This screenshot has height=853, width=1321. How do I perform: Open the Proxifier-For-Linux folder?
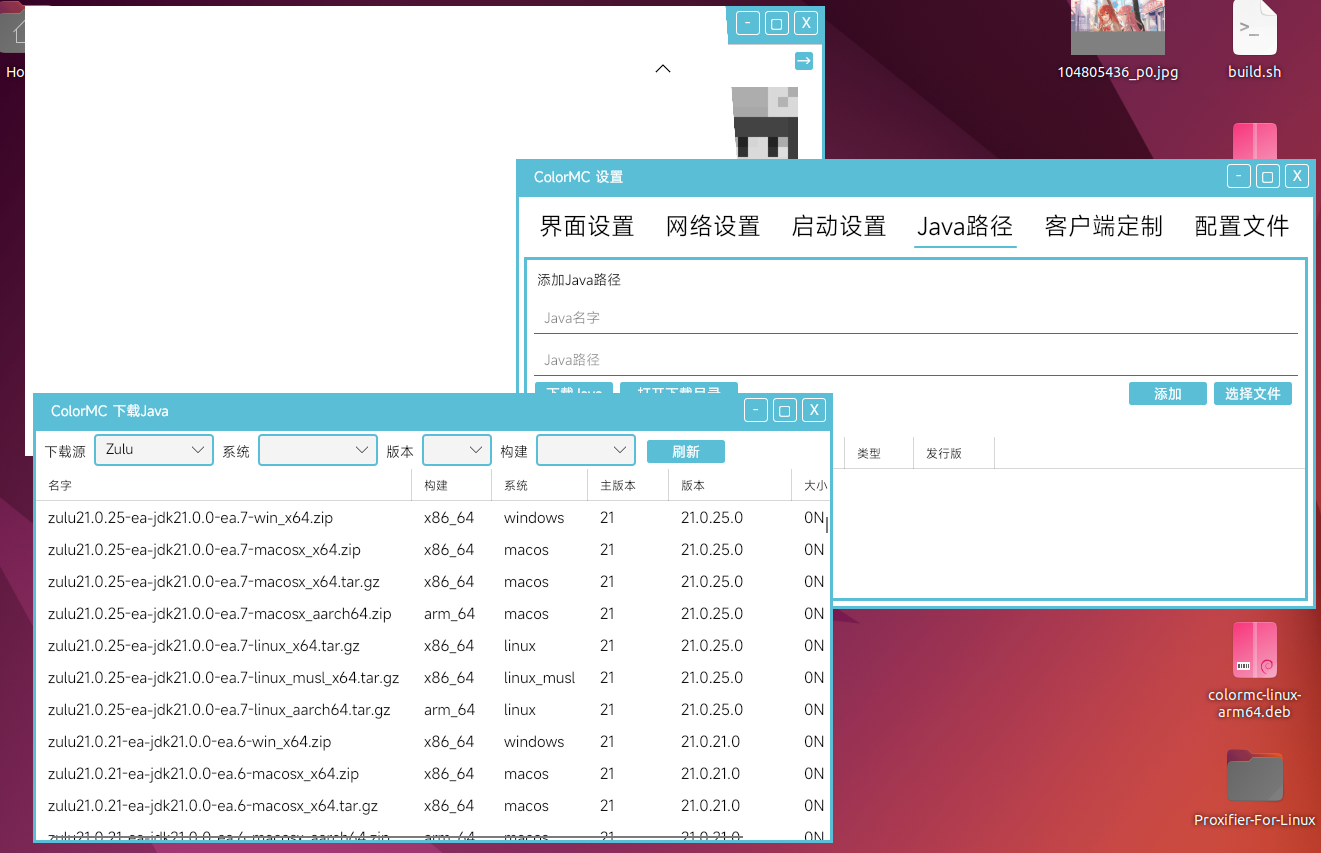1254,775
